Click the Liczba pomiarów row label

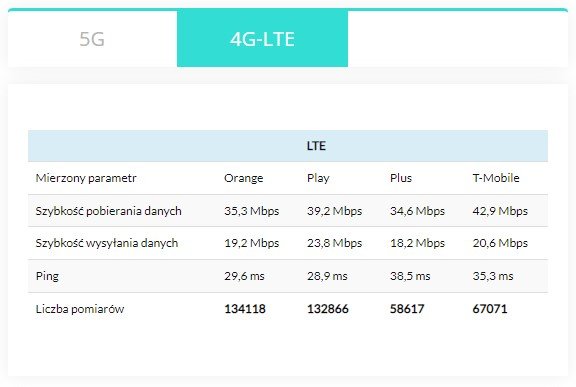point(80,309)
